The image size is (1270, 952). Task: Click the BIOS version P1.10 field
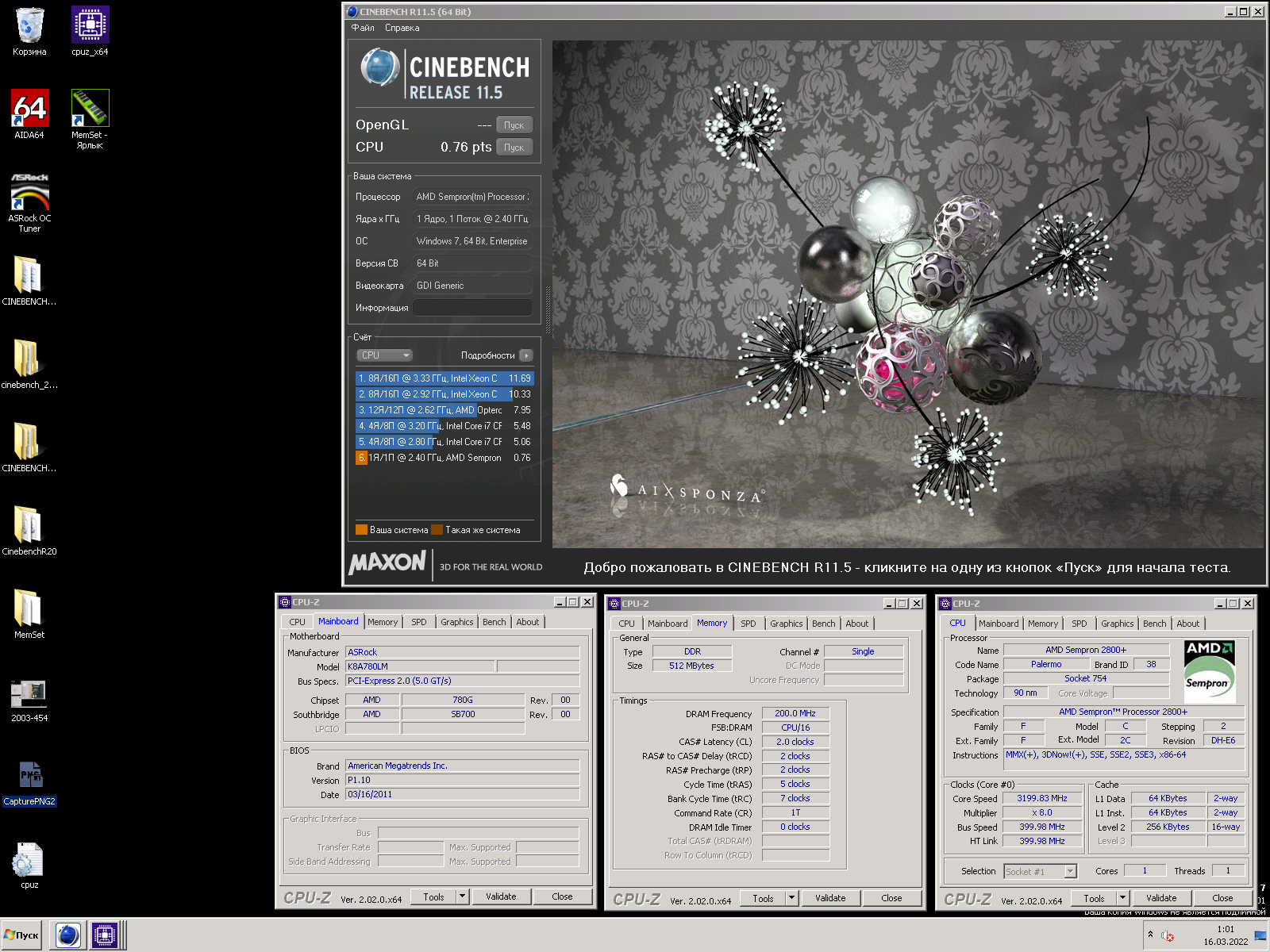pyautogui.click(x=462, y=781)
